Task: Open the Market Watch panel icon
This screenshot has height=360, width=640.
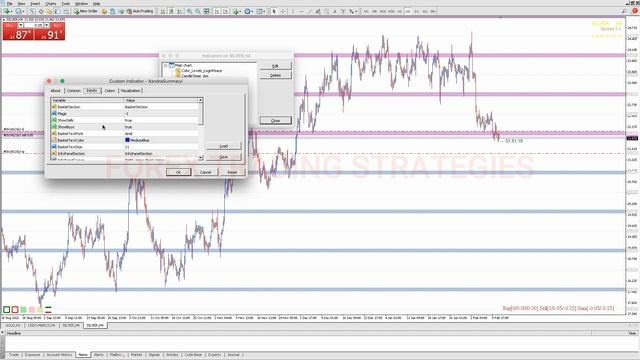Action: [x=32, y=11]
